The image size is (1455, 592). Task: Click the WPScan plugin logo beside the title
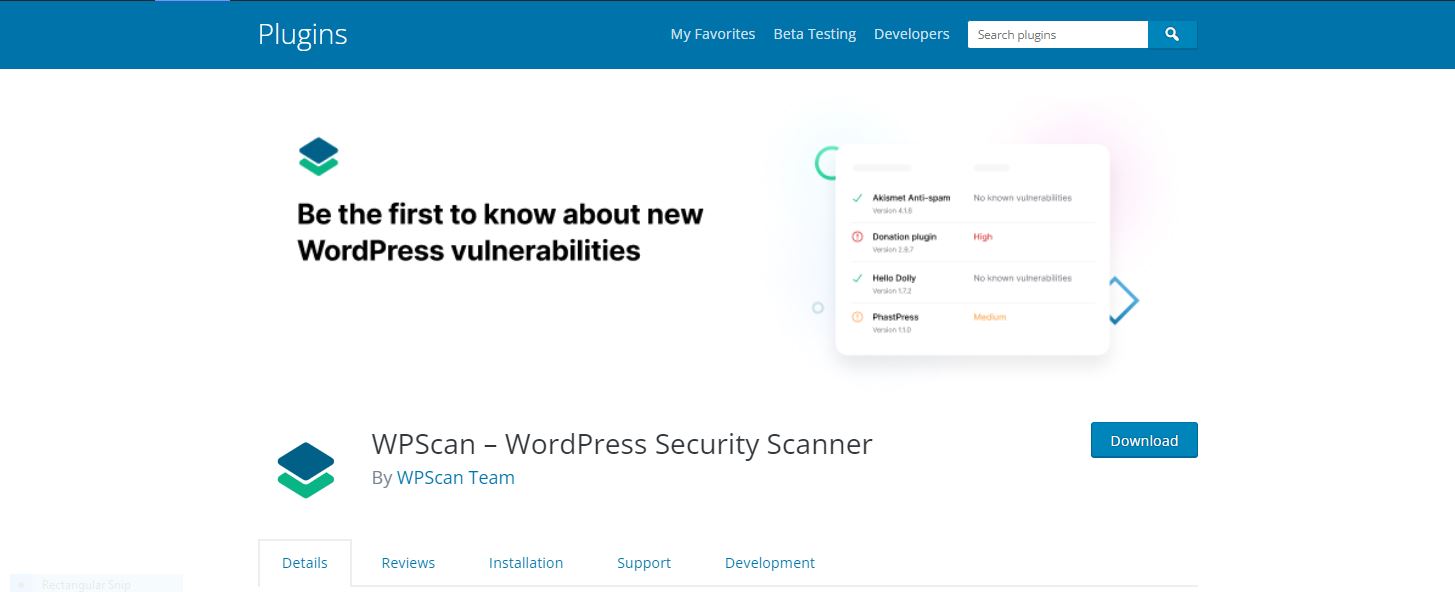click(x=305, y=468)
